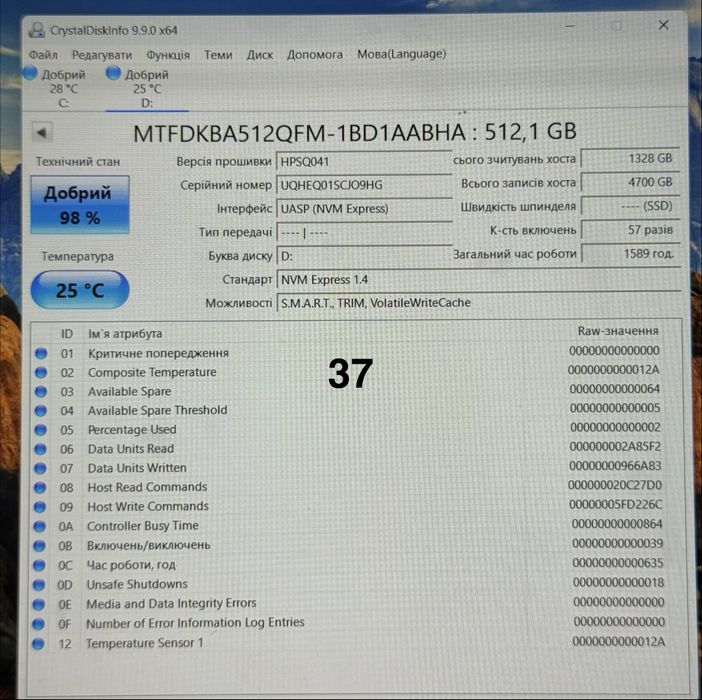Viewport: 702px width, 700px height.
Task: Click raw value 0000000000635
Action: 617,563
